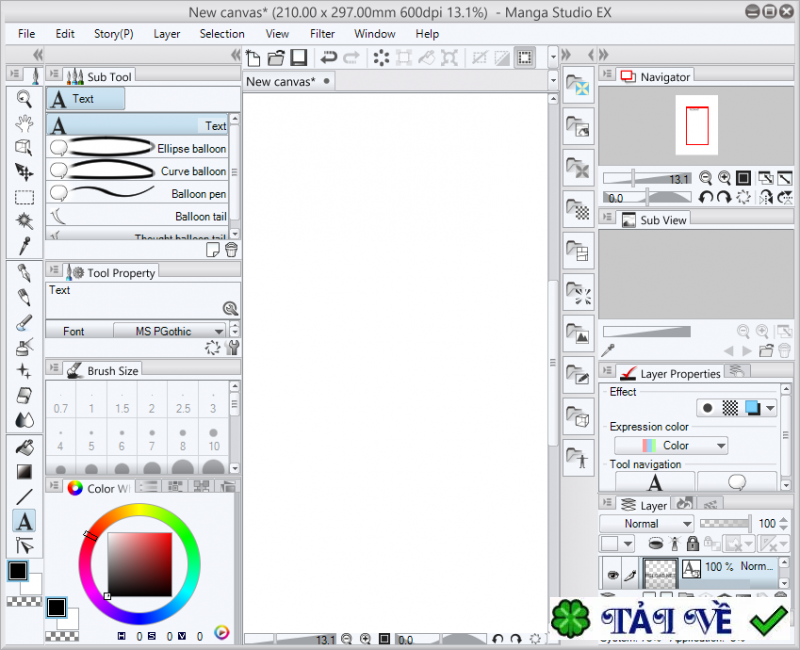
Task: Click the Save canvas icon
Action: [x=298, y=58]
